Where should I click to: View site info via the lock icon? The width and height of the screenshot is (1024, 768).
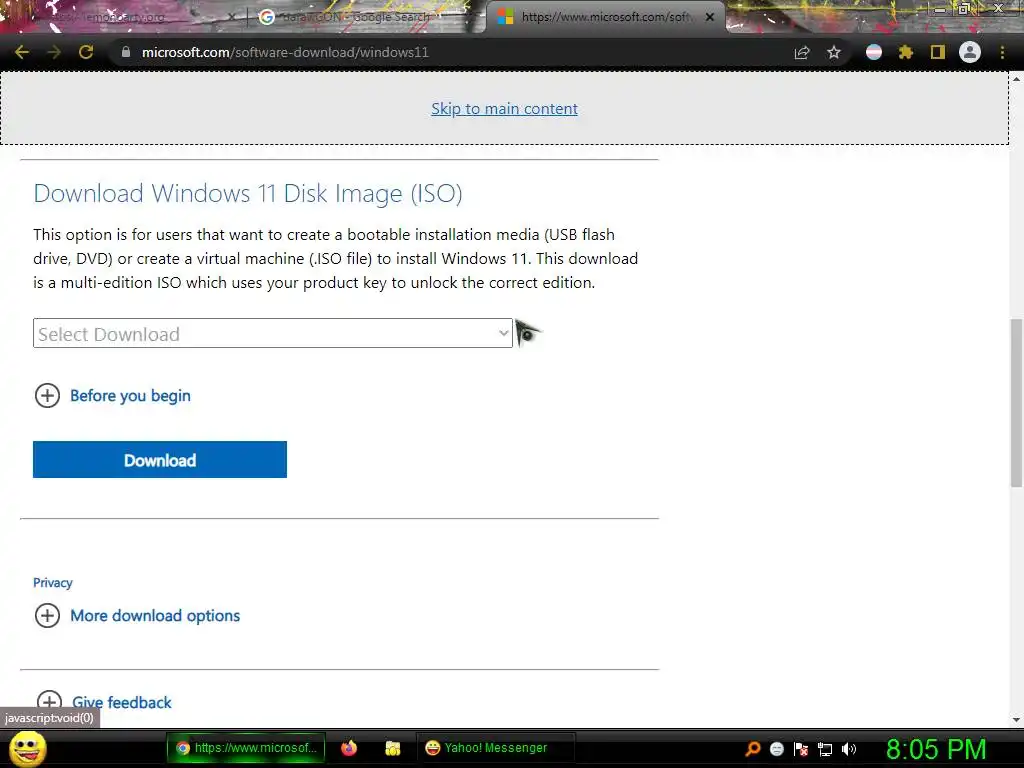click(x=125, y=52)
